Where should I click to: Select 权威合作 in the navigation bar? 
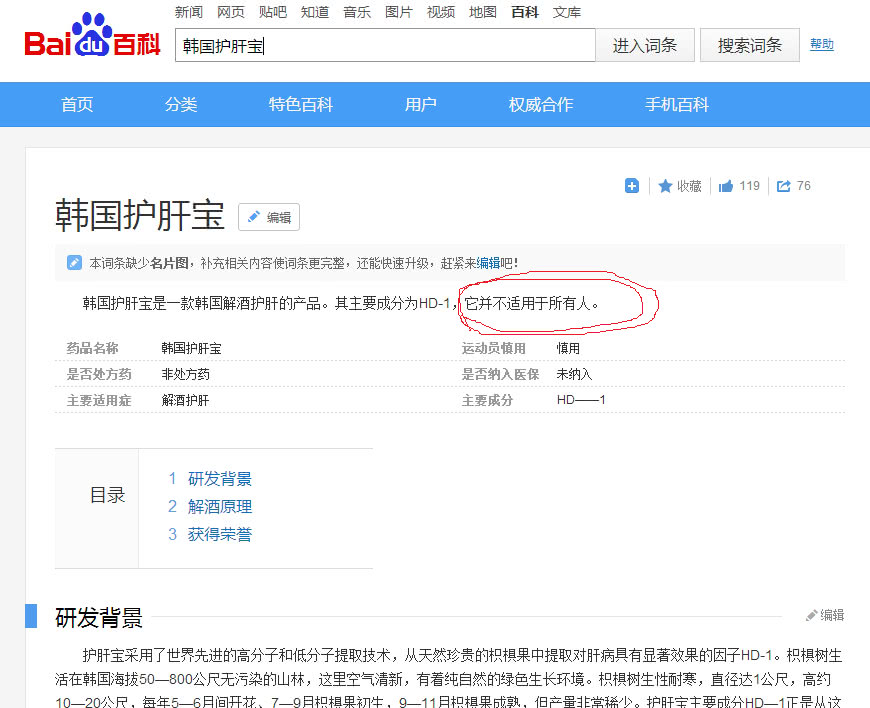tap(540, 104)
